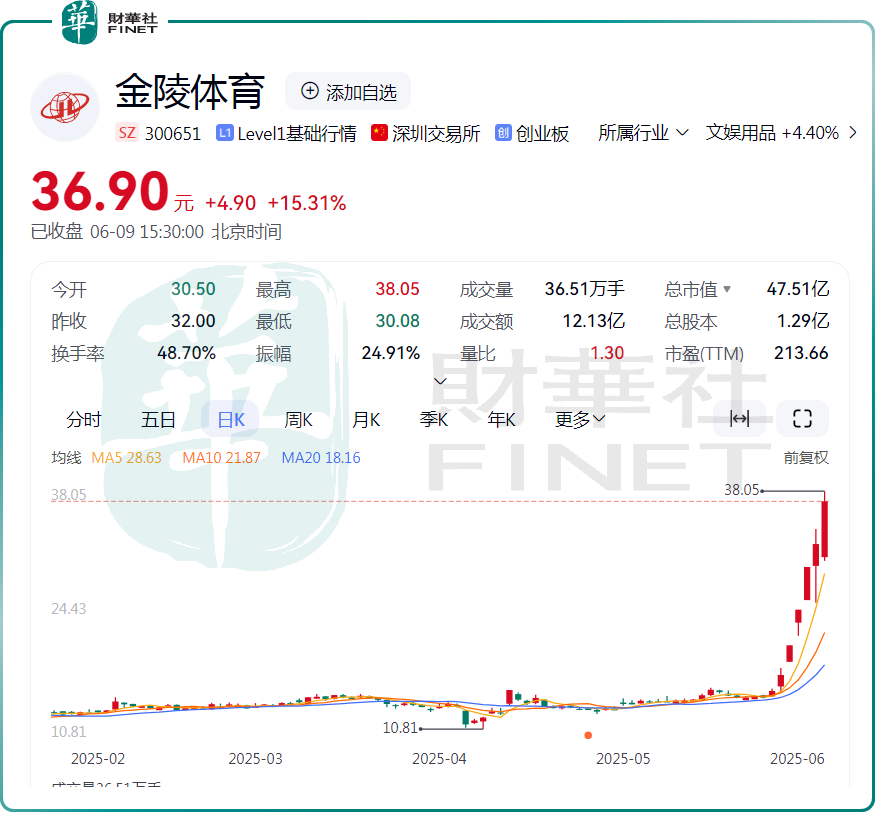Expand the 所属行业 dropdown
875x832 pixels.
[643, 133]
